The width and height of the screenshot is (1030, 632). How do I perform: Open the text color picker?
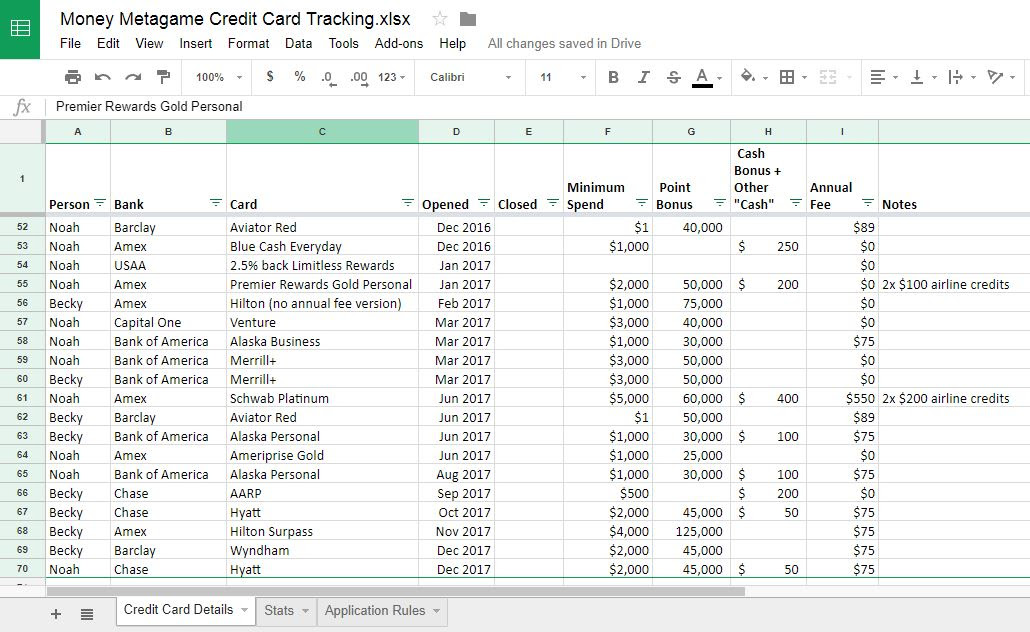tap(702, 78)
